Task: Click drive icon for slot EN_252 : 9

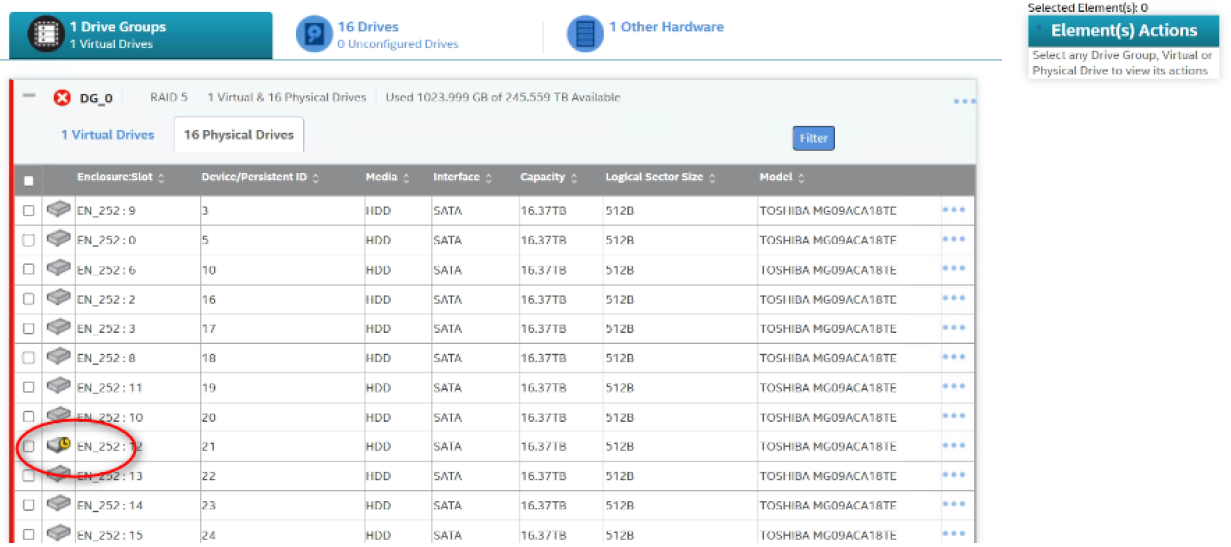Action: [x=59, y=210]
